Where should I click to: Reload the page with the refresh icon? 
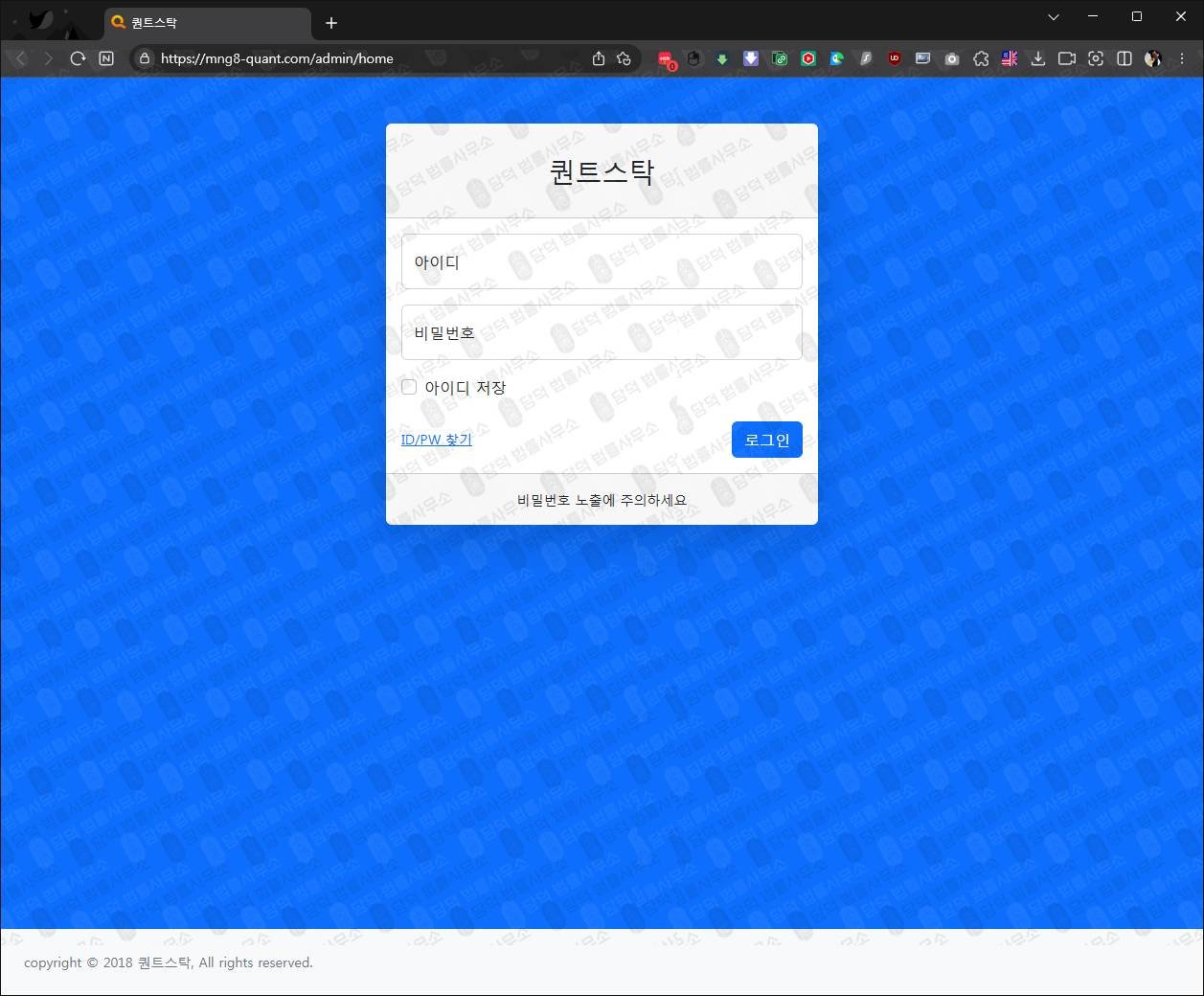tap(78, 58)
